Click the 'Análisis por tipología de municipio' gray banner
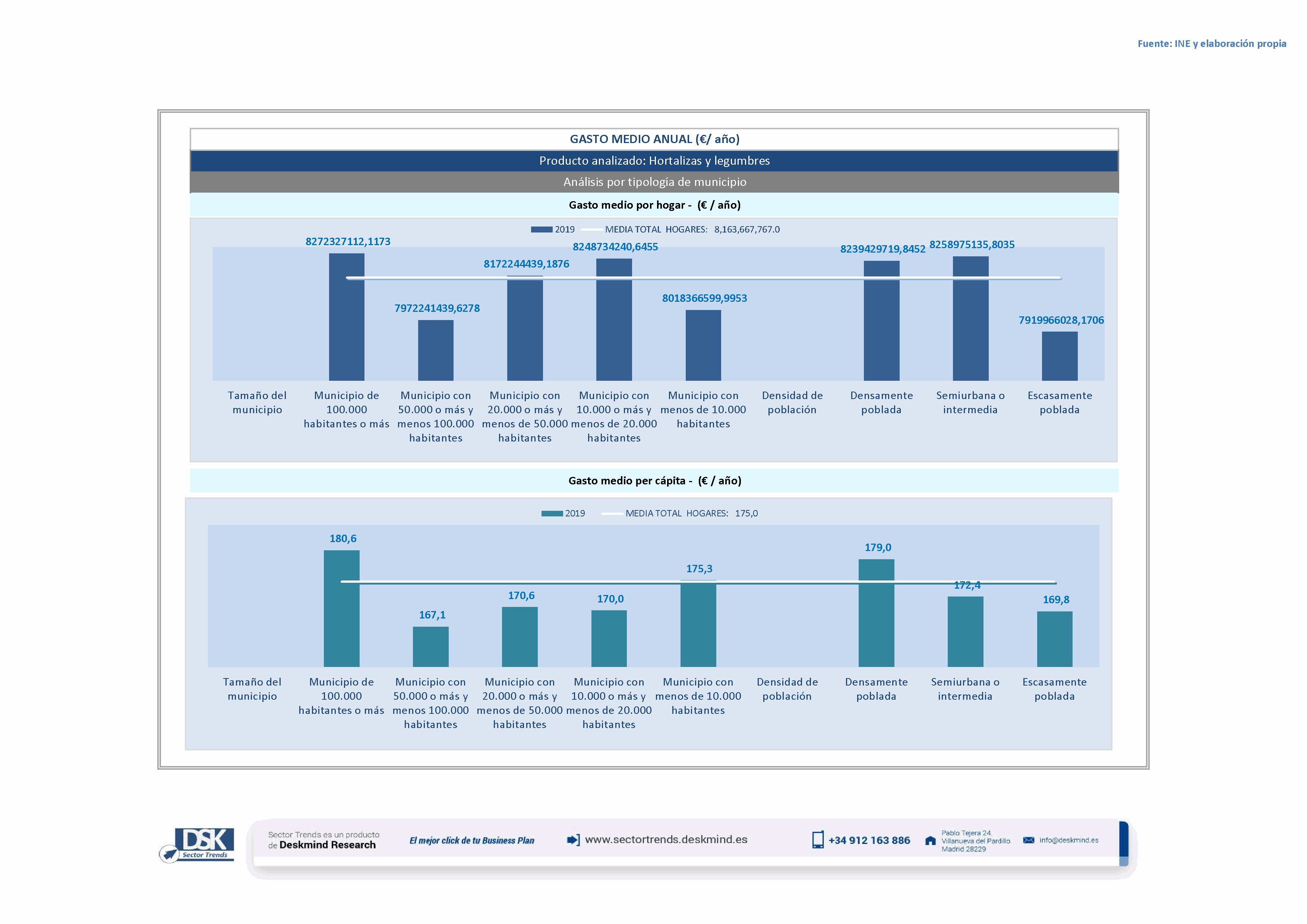 [654, 182]
